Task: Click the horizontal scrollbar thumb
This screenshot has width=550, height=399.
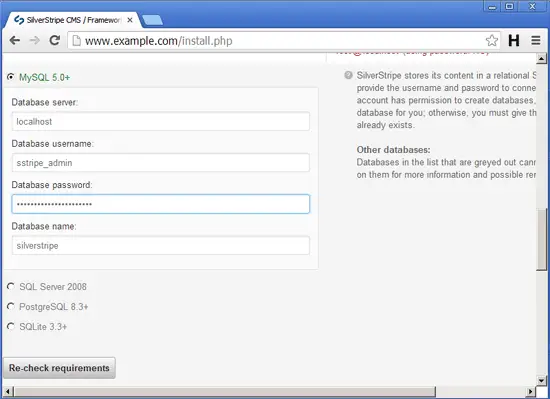Action: [224, 391]
